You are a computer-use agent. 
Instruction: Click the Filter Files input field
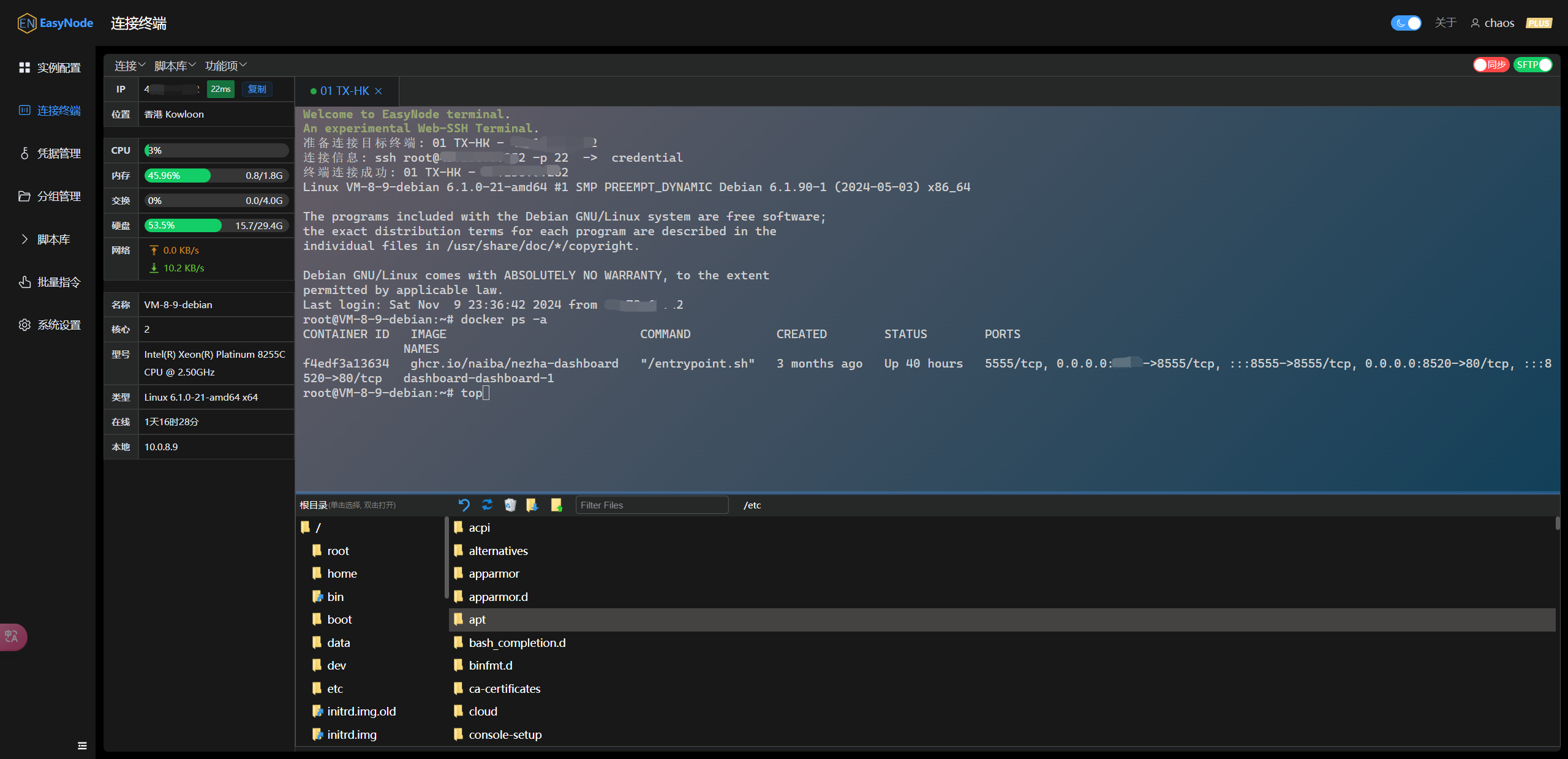(x=651, y=505)
